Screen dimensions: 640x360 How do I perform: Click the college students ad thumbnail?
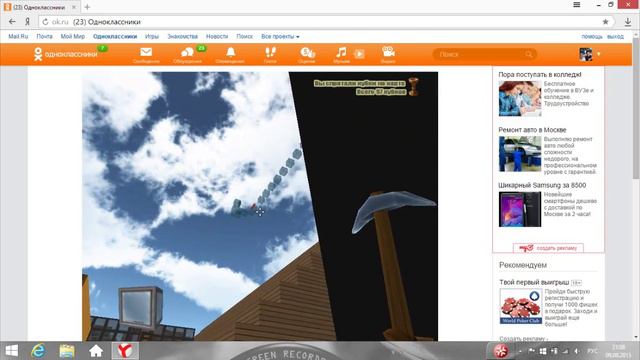[520, 98]
